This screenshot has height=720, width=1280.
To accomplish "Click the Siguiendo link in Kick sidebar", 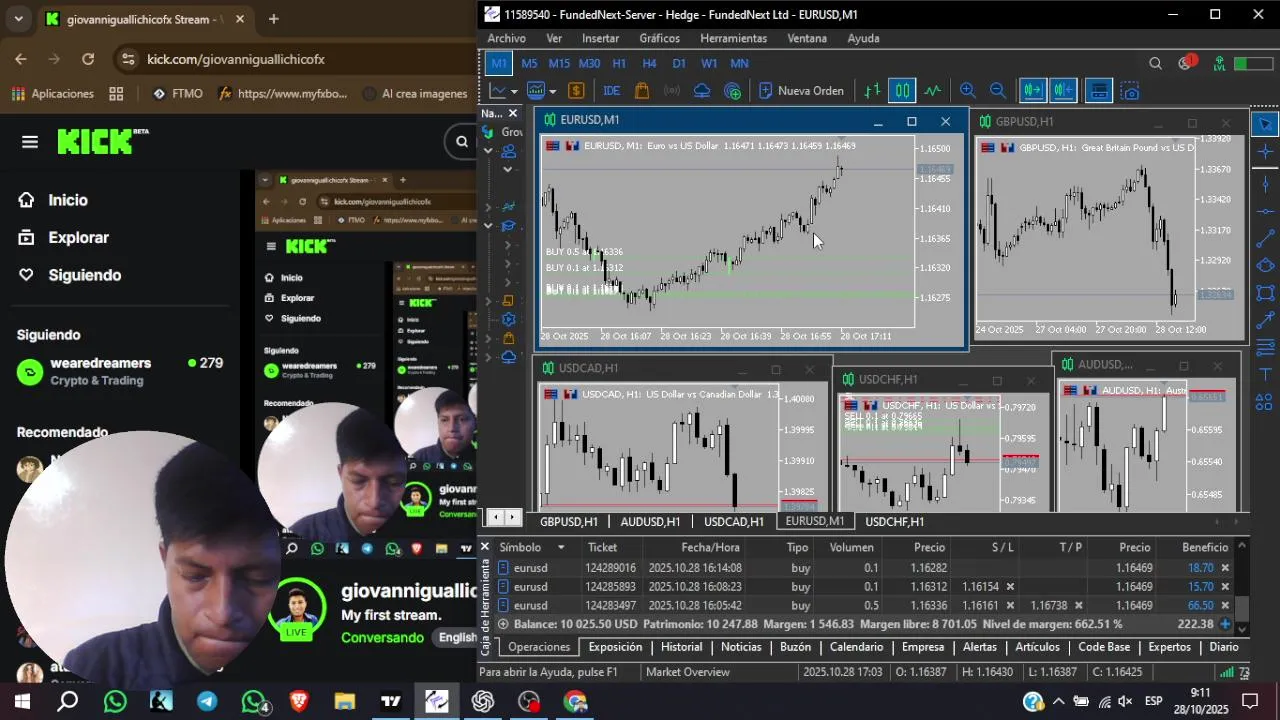I will pos(84,275).
